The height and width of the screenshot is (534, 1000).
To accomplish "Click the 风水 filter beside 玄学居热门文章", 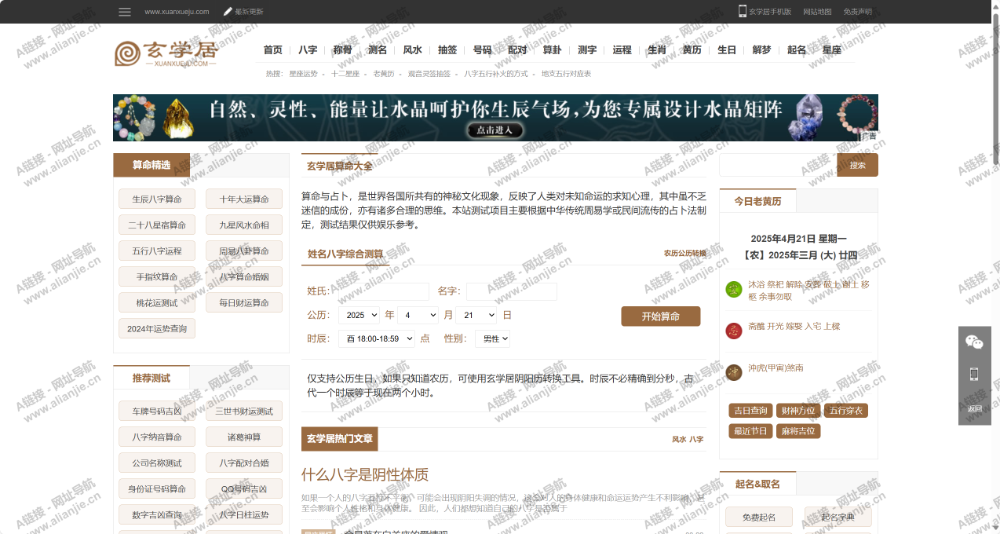I will (679, 440).
